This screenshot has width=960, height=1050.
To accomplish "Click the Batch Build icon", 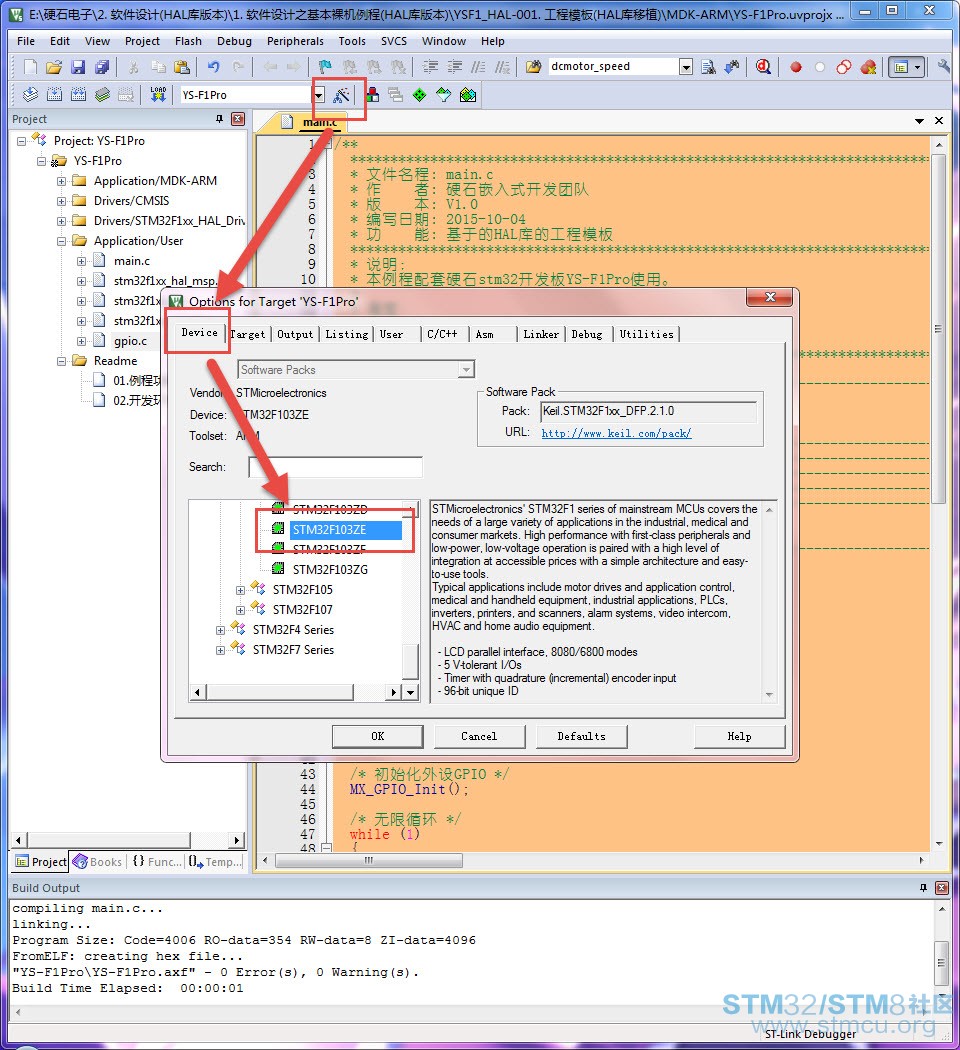I will pyautogui.click(x=102, y=94).
